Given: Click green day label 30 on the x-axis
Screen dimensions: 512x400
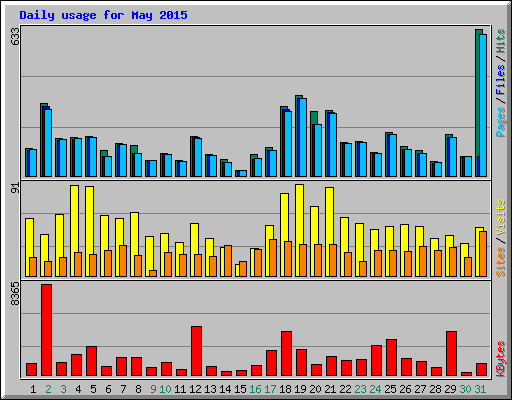Looking at the screenshot, I should tap(465, 389).
